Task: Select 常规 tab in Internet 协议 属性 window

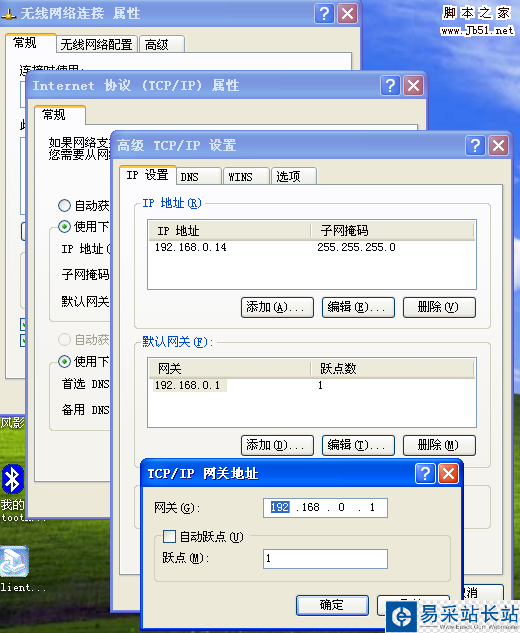Action: [59, 115]
